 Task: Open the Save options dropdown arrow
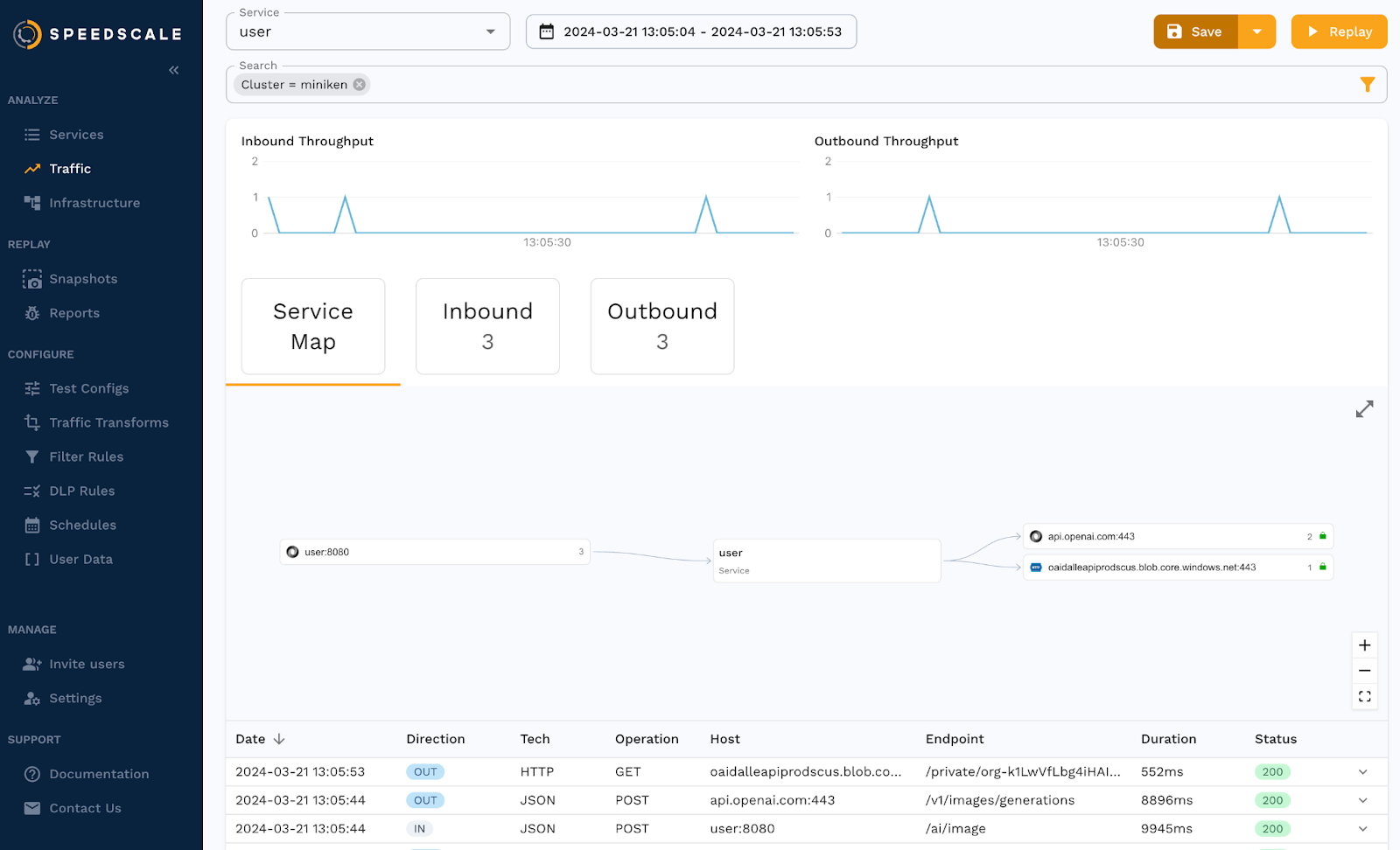pos(1257,31)
